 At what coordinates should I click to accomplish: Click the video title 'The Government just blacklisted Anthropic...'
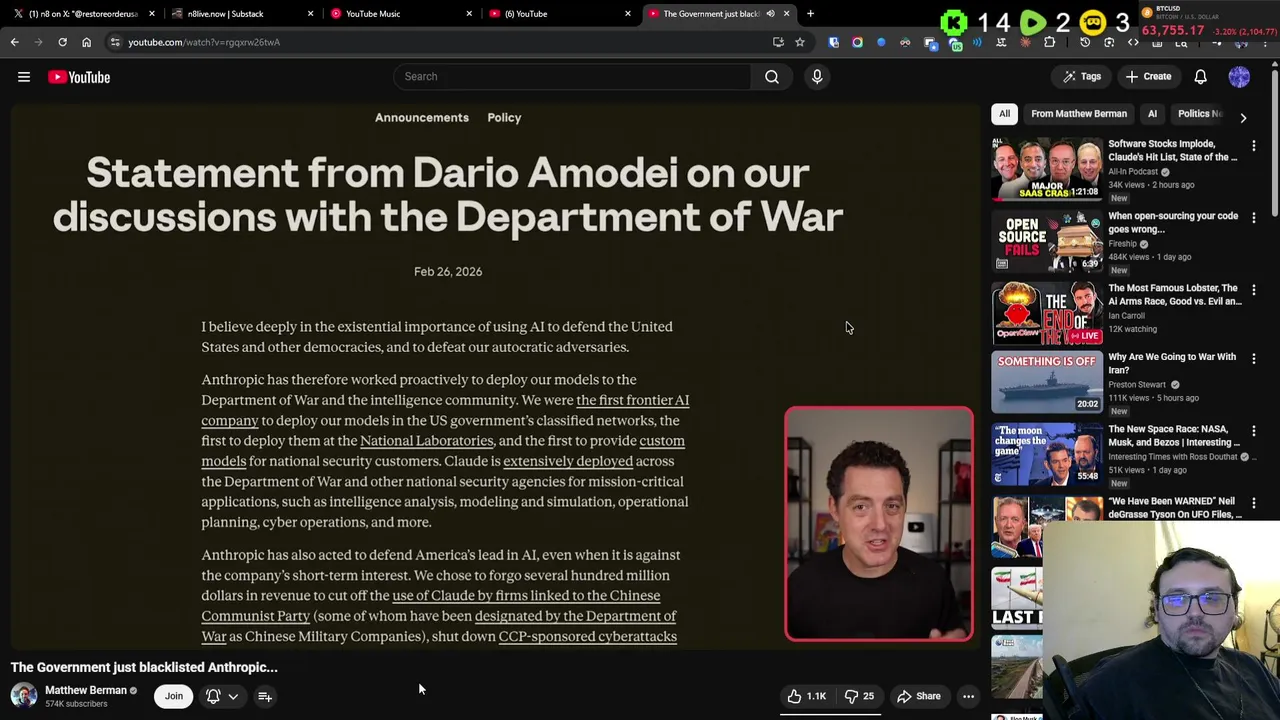pos(144,667)
